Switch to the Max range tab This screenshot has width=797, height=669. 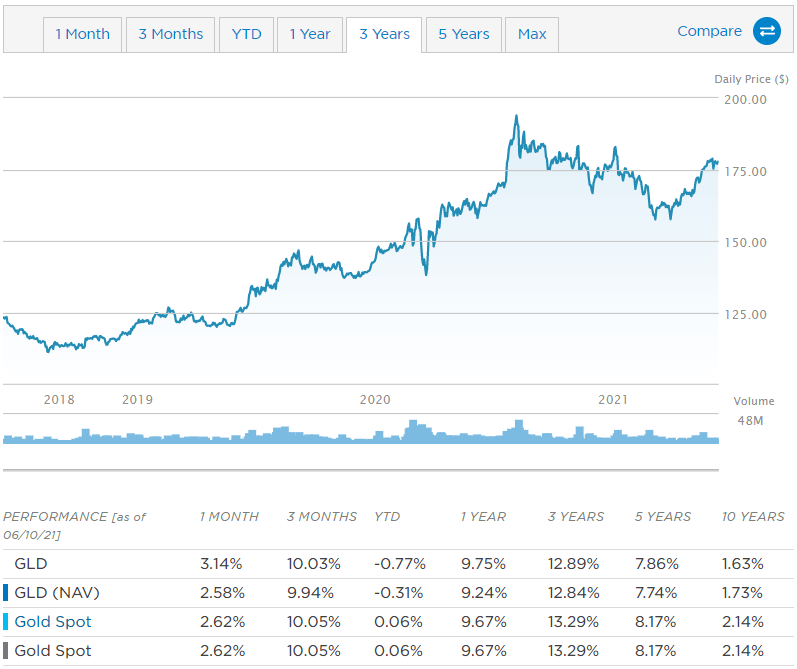point(532,34)
